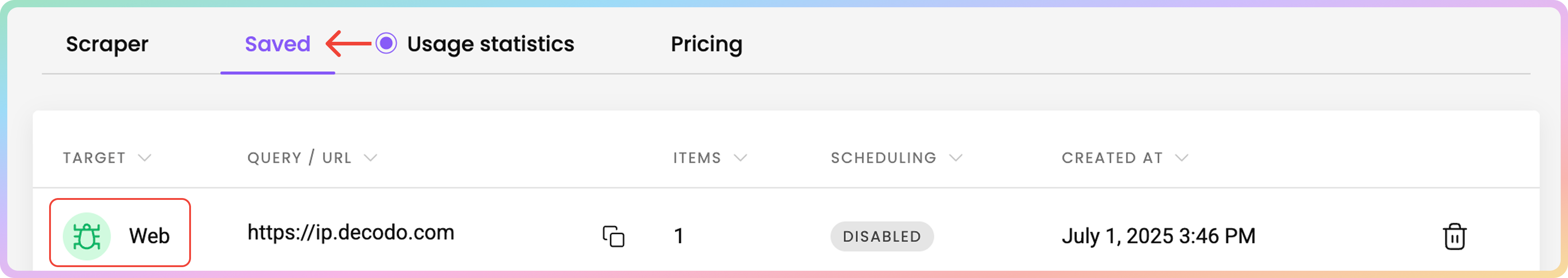Click the DISABLED scheduling badge
The height and width of the screenshot is (278, 1568).
pos(881,237)
